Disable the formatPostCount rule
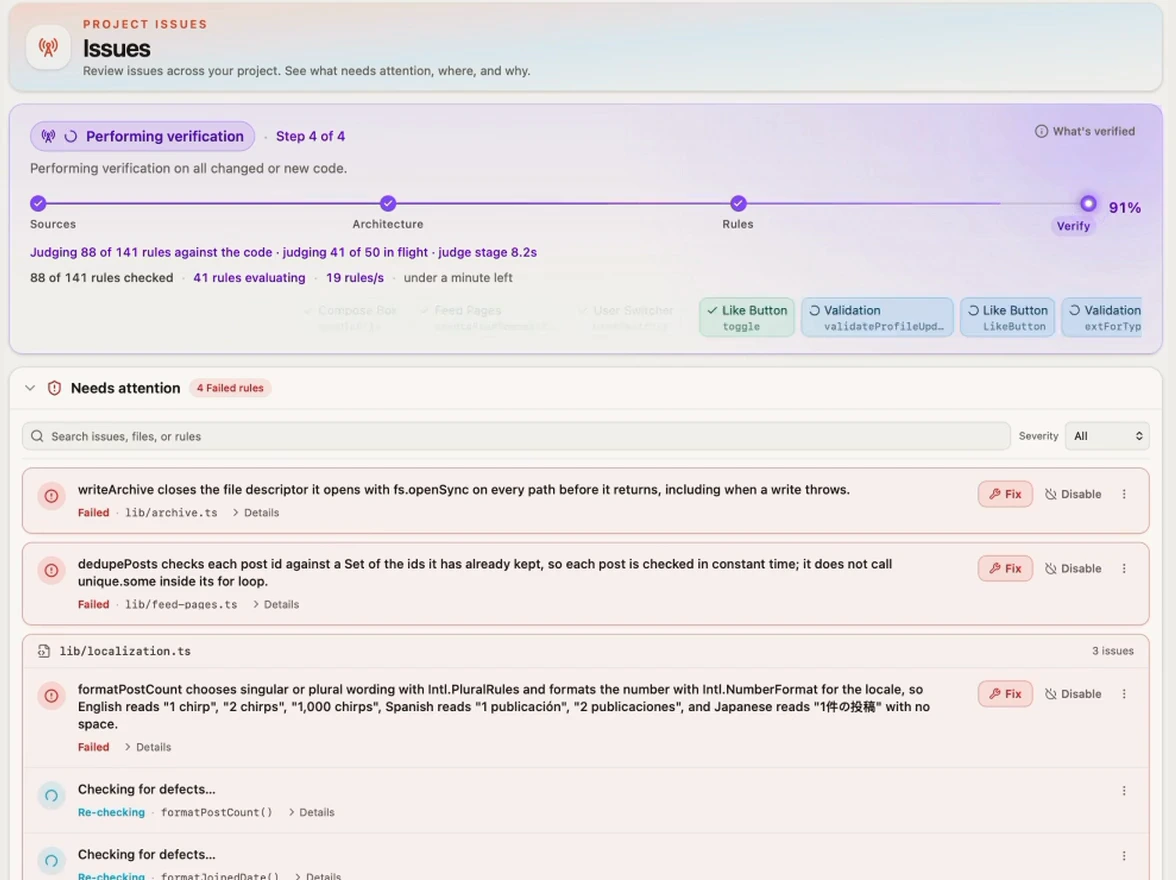This screenshot has width=1176, height=880. [x=1073, y=694]
